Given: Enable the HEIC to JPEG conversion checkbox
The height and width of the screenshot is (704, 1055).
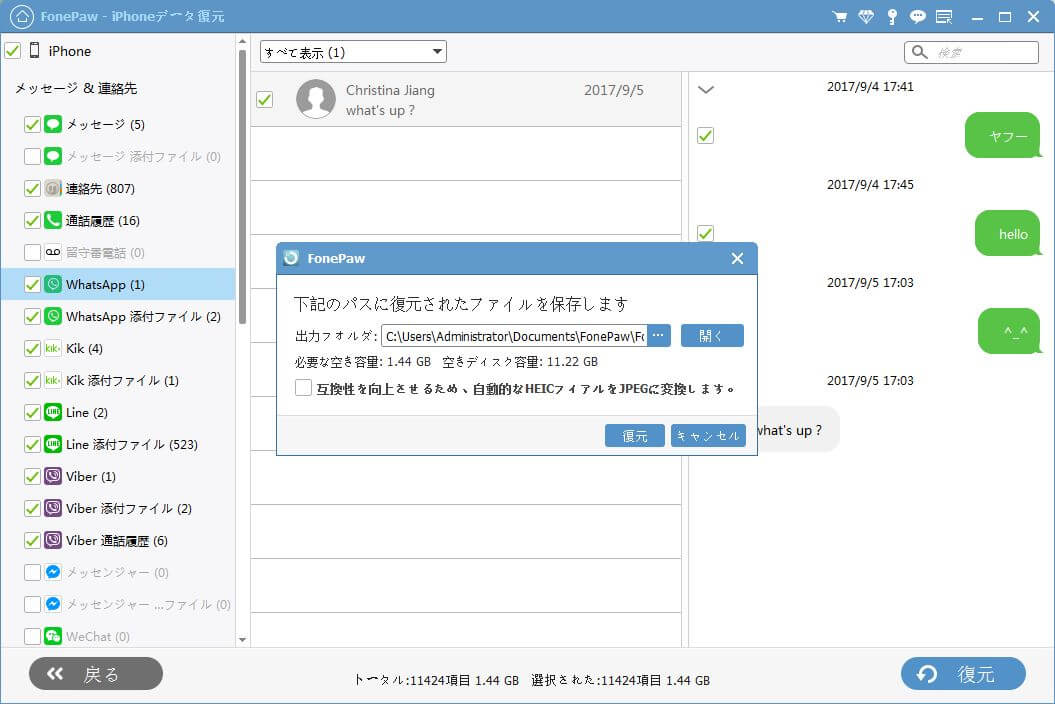Looking at the screenshot, I should pyautogui.click(x=303, y=388).
